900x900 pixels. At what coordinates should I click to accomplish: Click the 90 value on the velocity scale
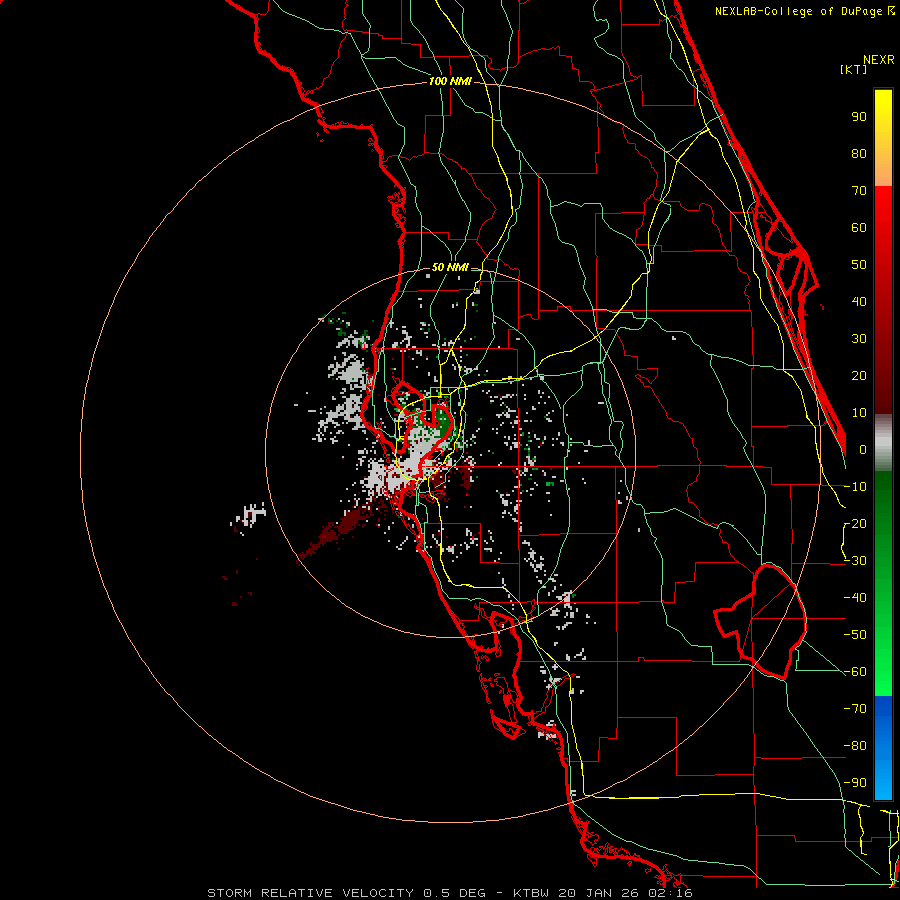pos(859,117)
